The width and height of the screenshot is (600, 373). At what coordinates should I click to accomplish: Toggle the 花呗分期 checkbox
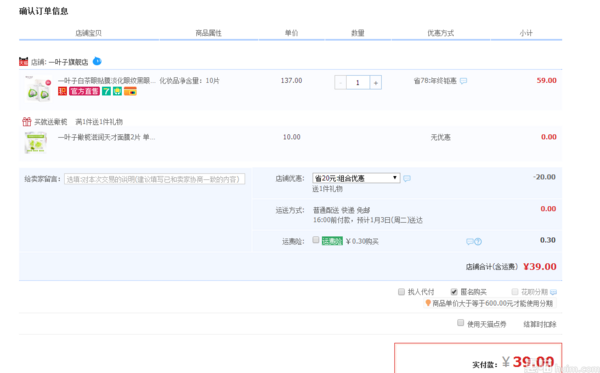coord(515,292)
